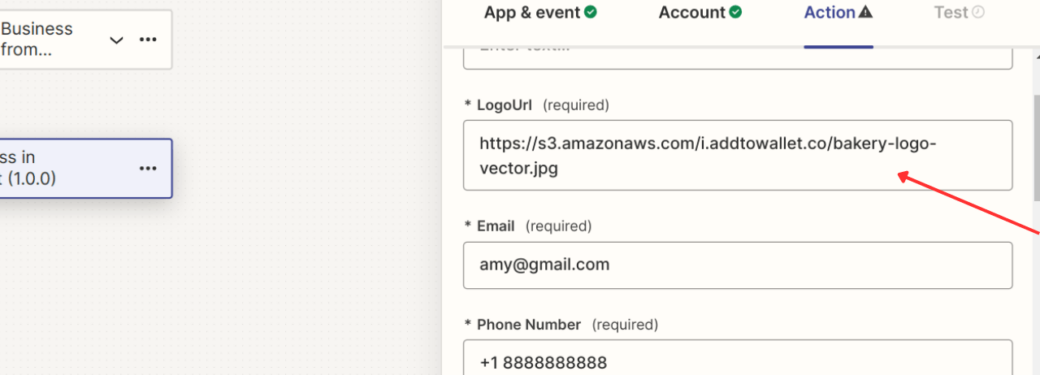Focus the Email field containing amy@gmail.com
1040x375 pixels.
[x=738, y=265]
